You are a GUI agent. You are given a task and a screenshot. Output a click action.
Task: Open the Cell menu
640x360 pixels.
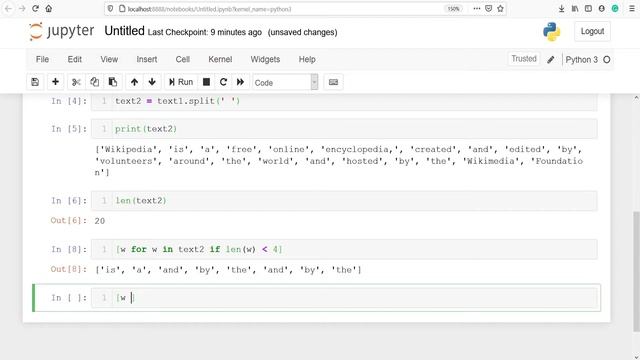tap(182, 59)
